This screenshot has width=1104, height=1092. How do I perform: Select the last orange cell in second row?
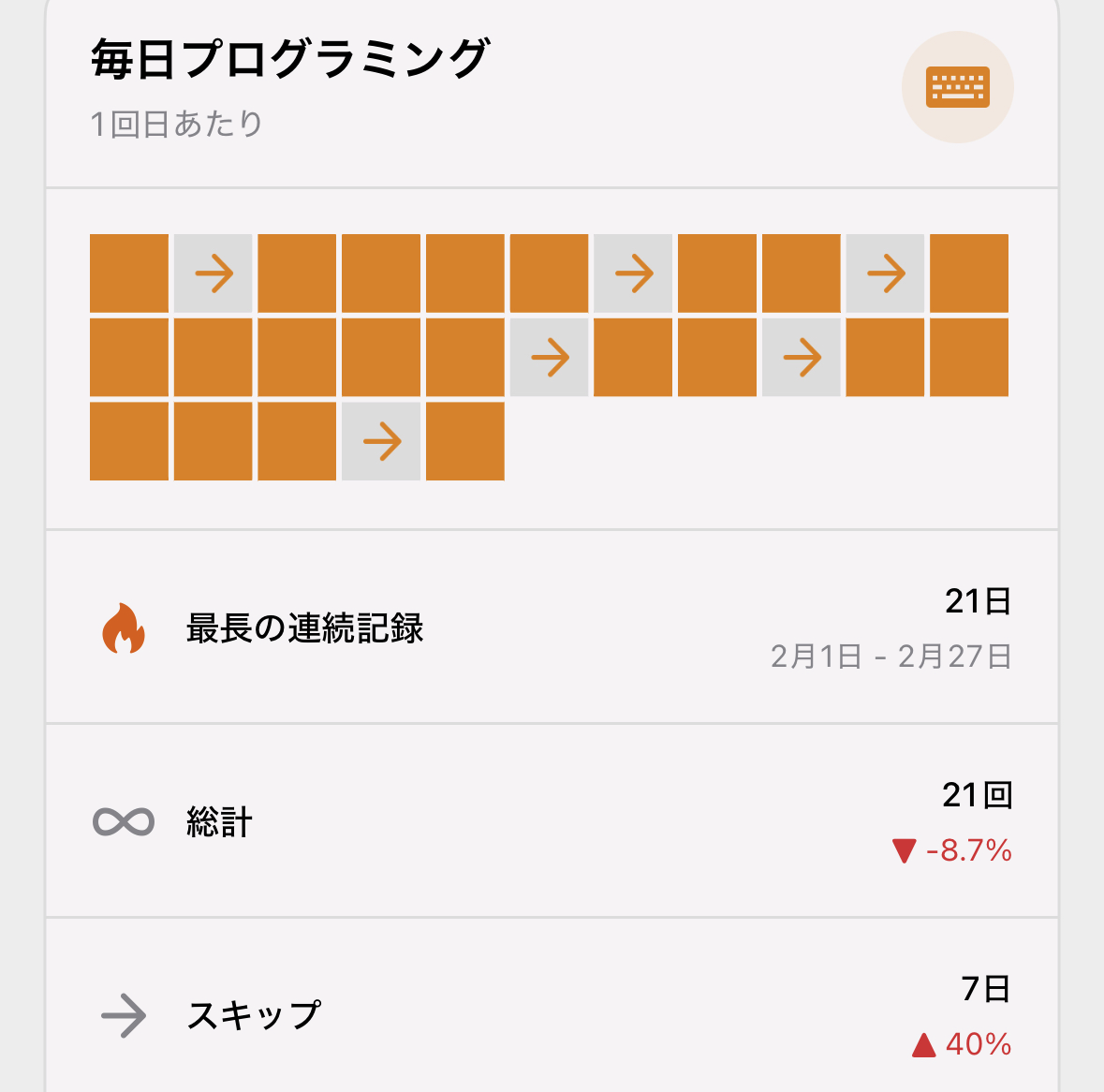969,357
